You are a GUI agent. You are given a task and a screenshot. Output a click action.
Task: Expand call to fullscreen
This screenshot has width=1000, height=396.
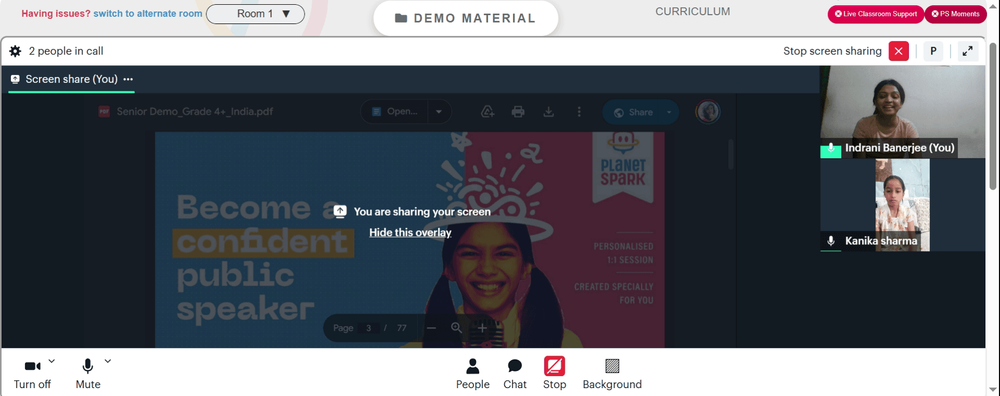[x=967, y=51]
